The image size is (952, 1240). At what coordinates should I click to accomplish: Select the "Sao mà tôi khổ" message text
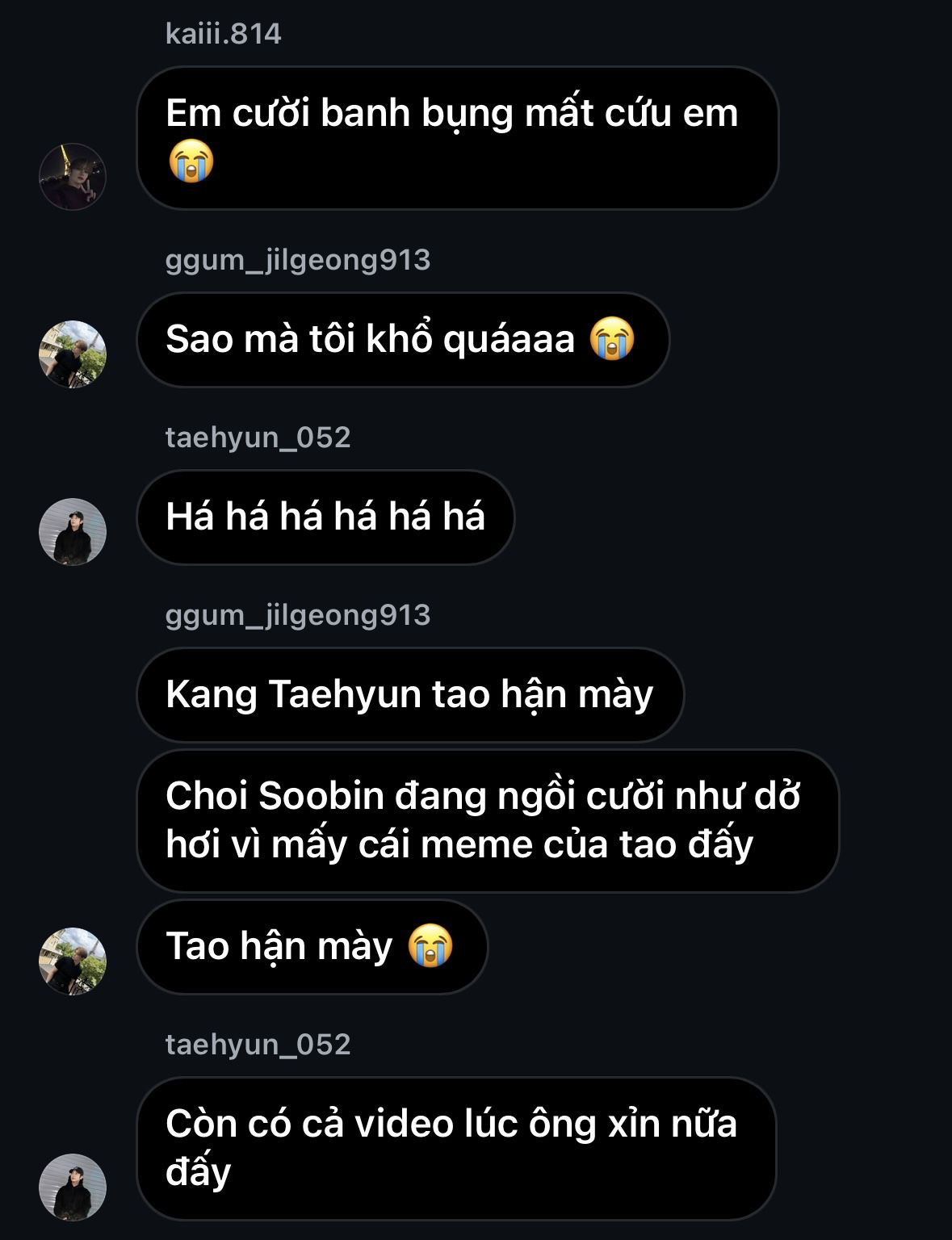tap(370, 339)
